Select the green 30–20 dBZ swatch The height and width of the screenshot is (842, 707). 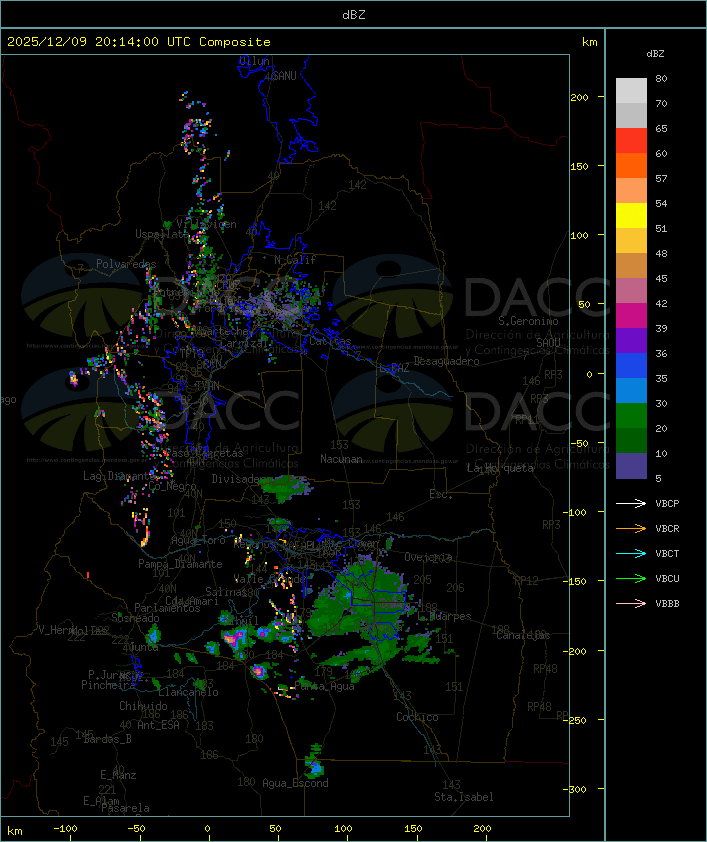pyautogui.click(x=631, y=415)
